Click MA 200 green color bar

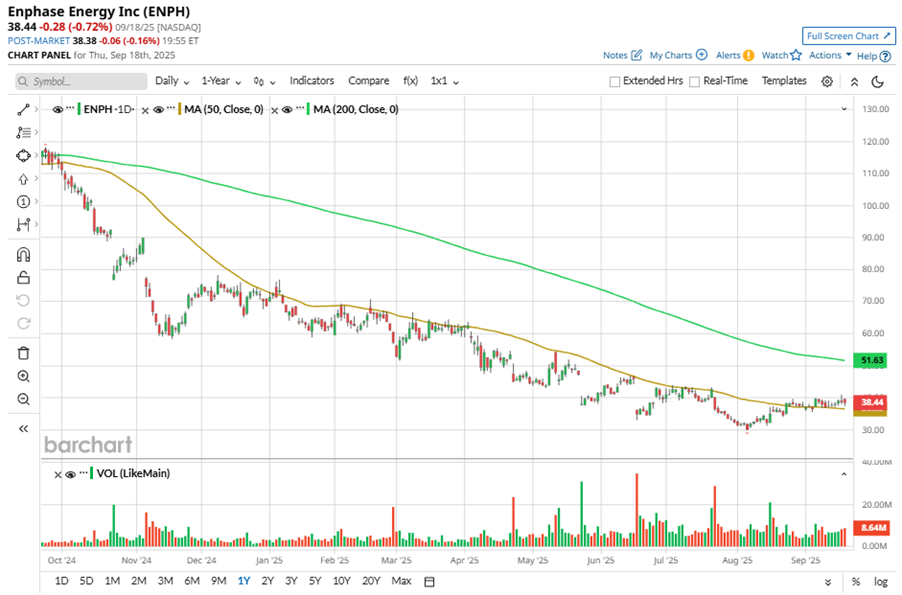coord(309,109)
